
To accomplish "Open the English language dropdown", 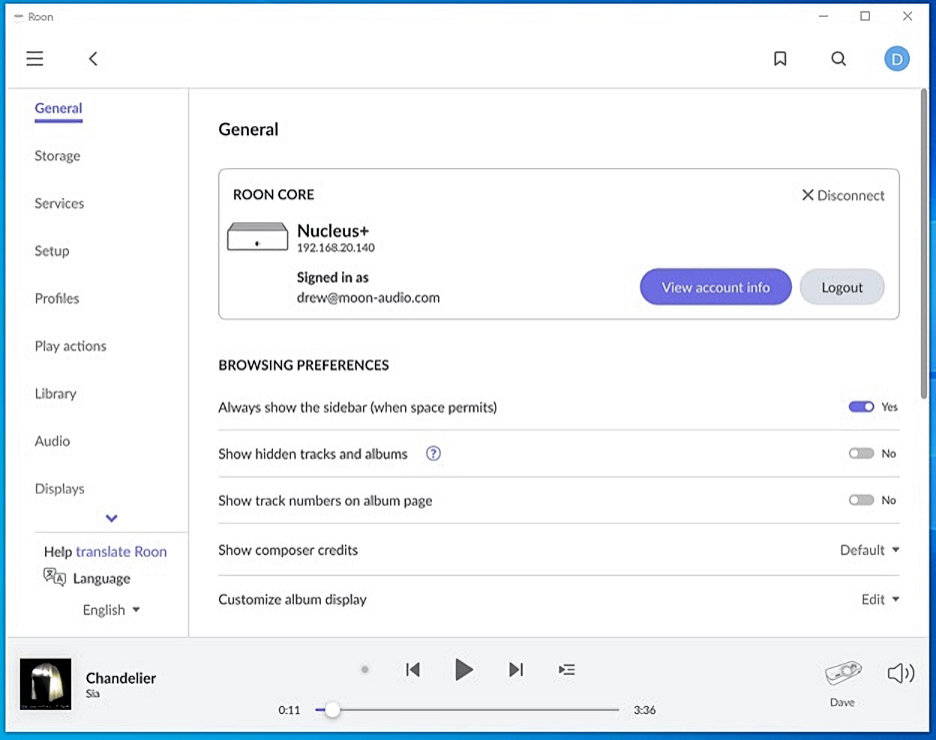I will [x=111, y=609].
